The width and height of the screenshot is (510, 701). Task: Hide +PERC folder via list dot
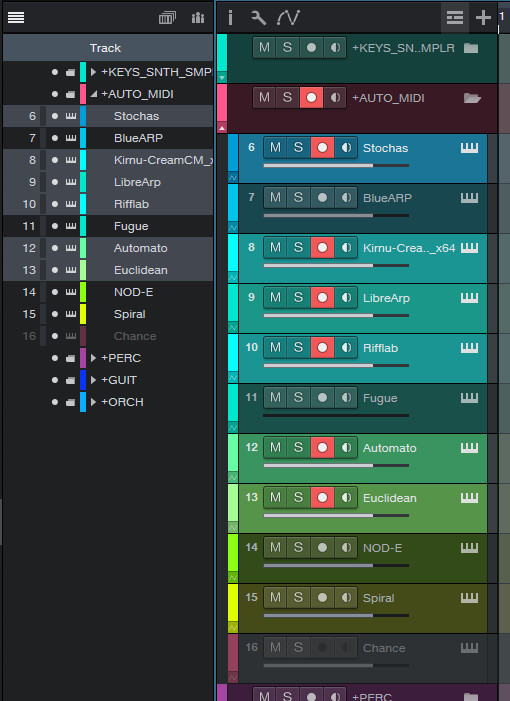point(55,358)
